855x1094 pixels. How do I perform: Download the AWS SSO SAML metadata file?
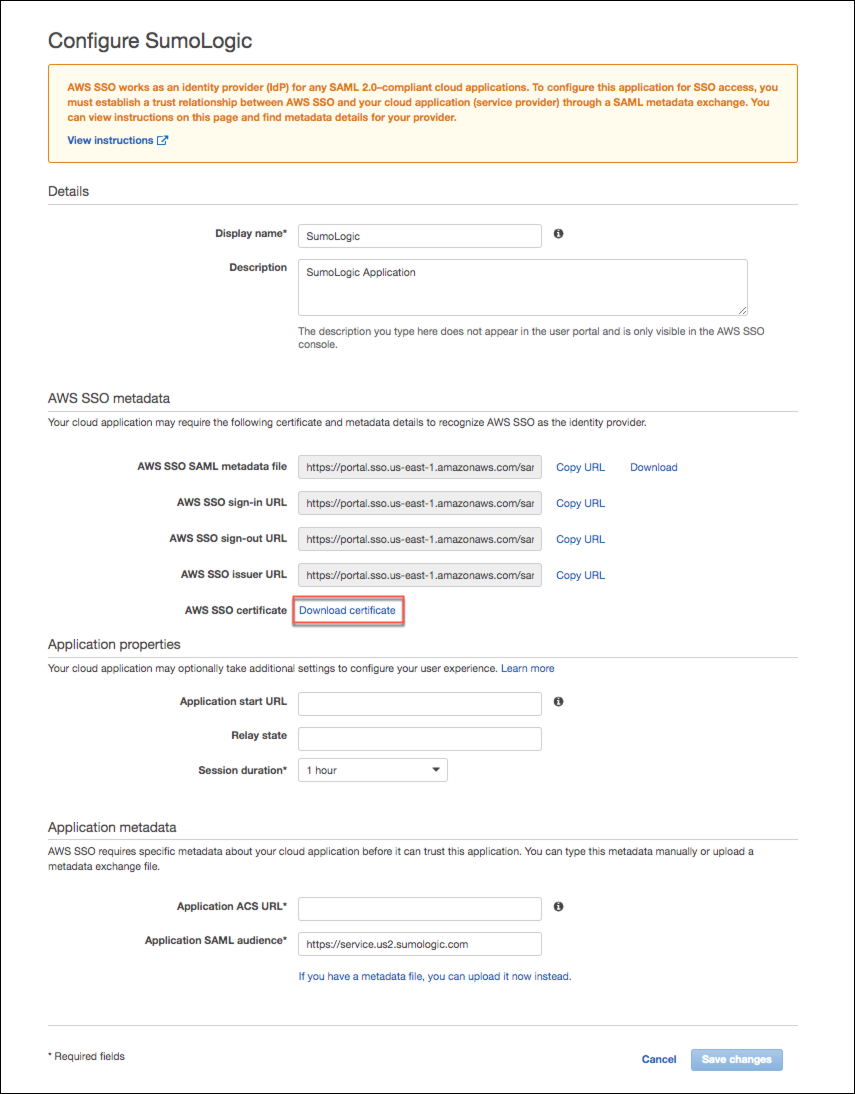[x=653, y=467]
